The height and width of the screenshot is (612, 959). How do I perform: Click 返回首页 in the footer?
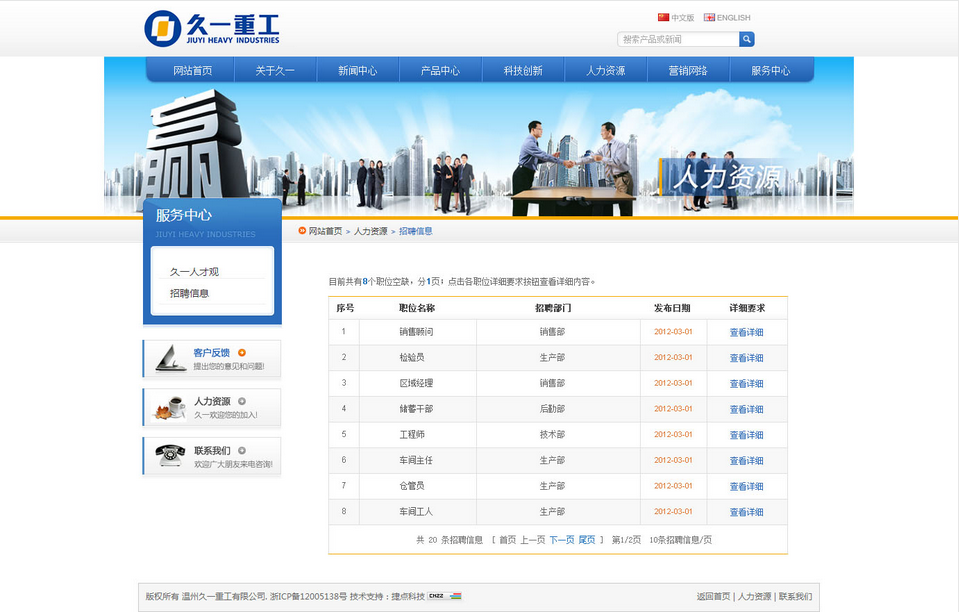click(x=713, y=597)
